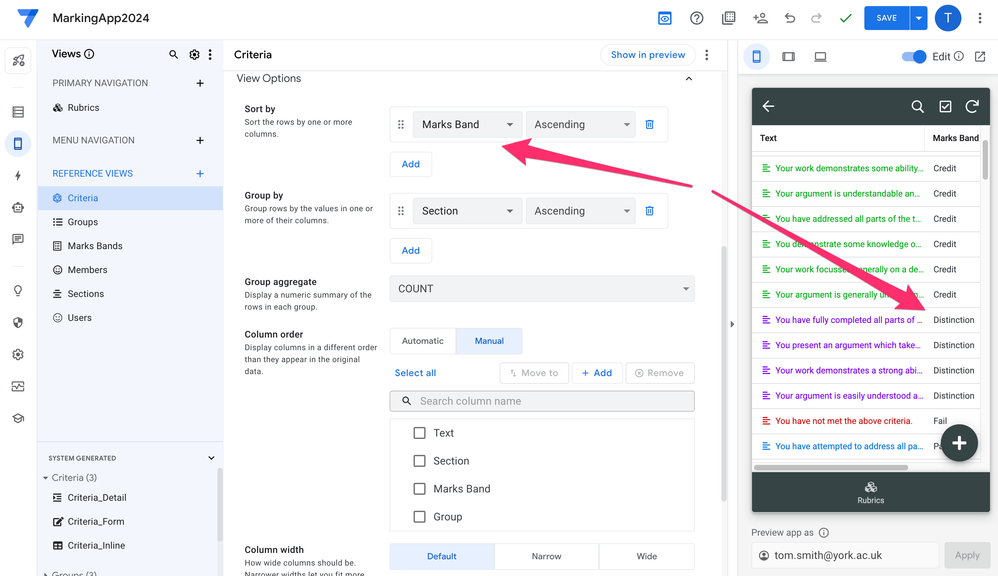The height and width of the screenshot is (576, 998).
Task: Click the Preview app as email field
Action: tap(845, 556)
